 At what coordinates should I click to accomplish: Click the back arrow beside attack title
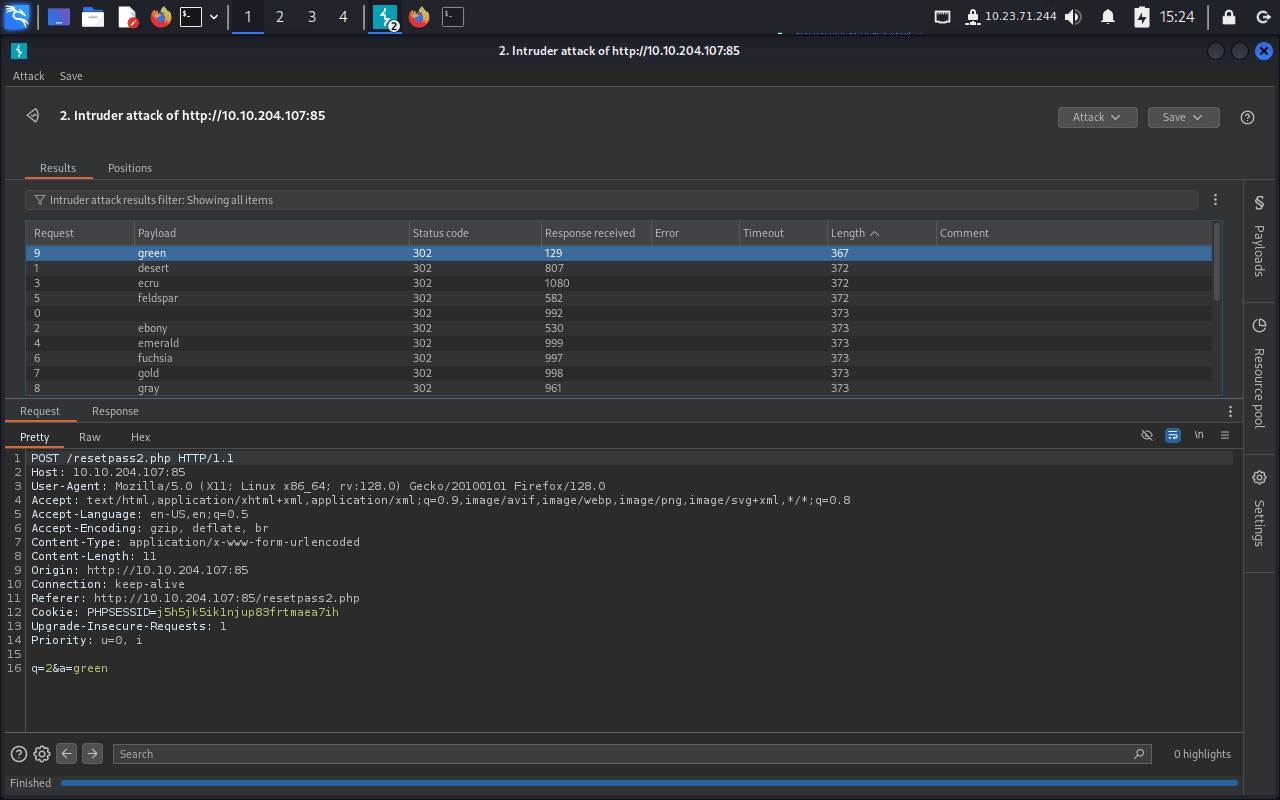pyautogui.click(x=33, y=116)
